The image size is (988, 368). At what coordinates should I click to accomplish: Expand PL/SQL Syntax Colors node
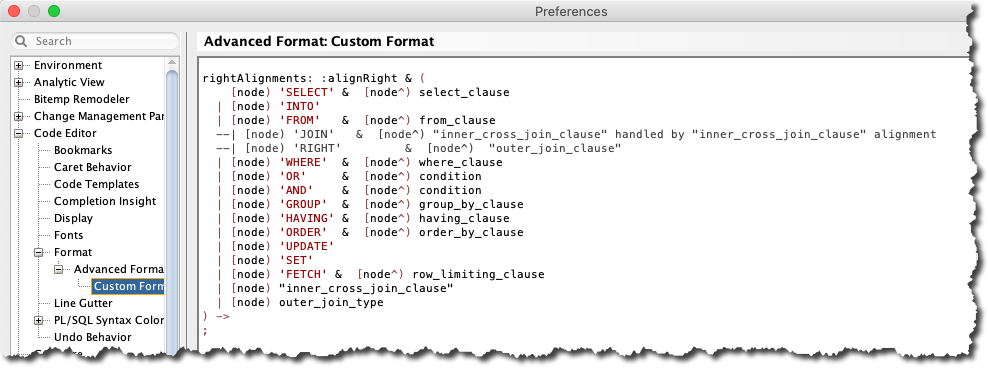pos(39,320)
